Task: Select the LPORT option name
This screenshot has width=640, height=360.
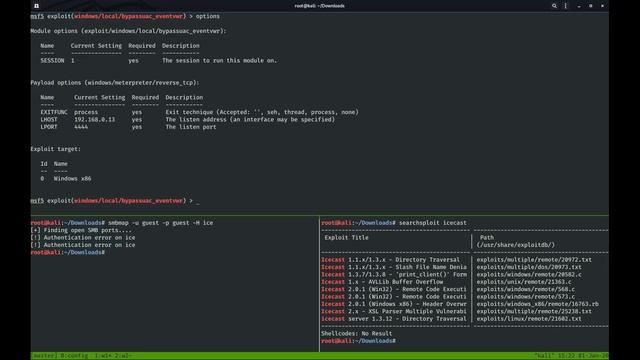Action: click(49, 127)
